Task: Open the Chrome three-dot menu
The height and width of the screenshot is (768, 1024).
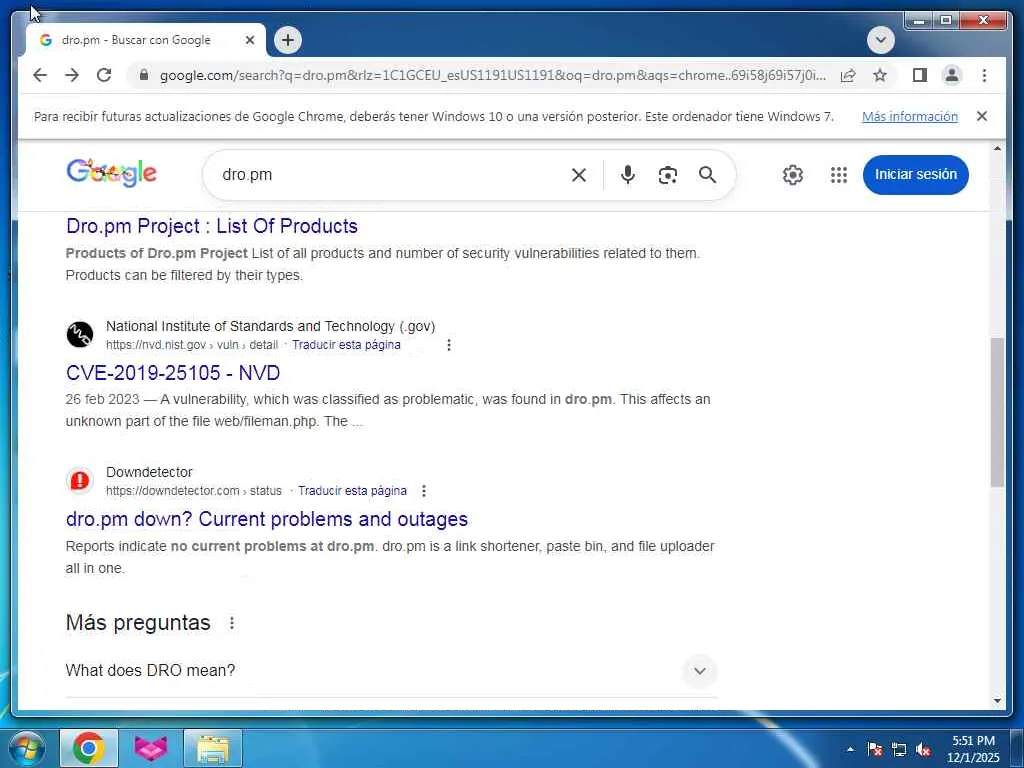Action: pos(984,75)
